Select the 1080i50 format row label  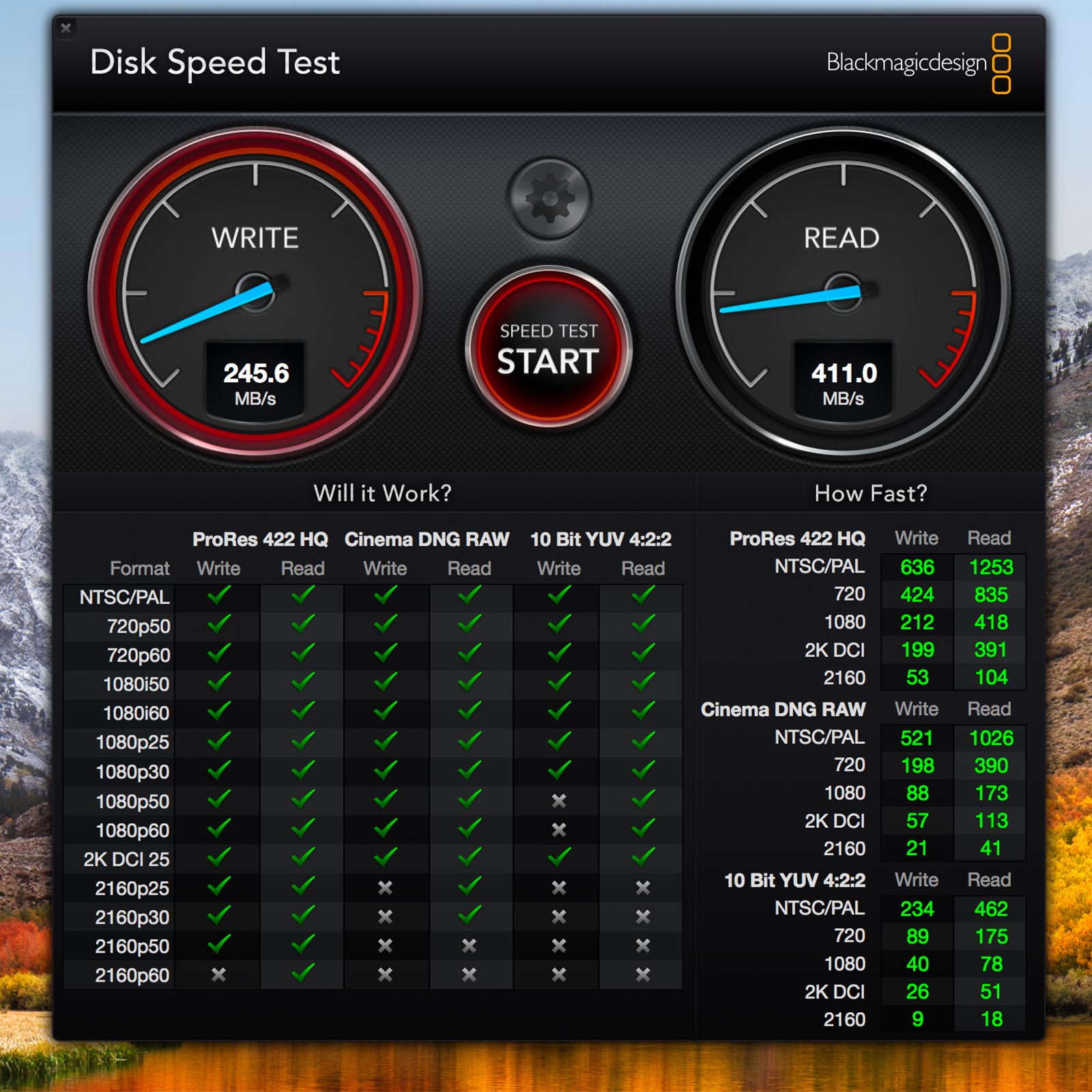click(x=136, y=684)
